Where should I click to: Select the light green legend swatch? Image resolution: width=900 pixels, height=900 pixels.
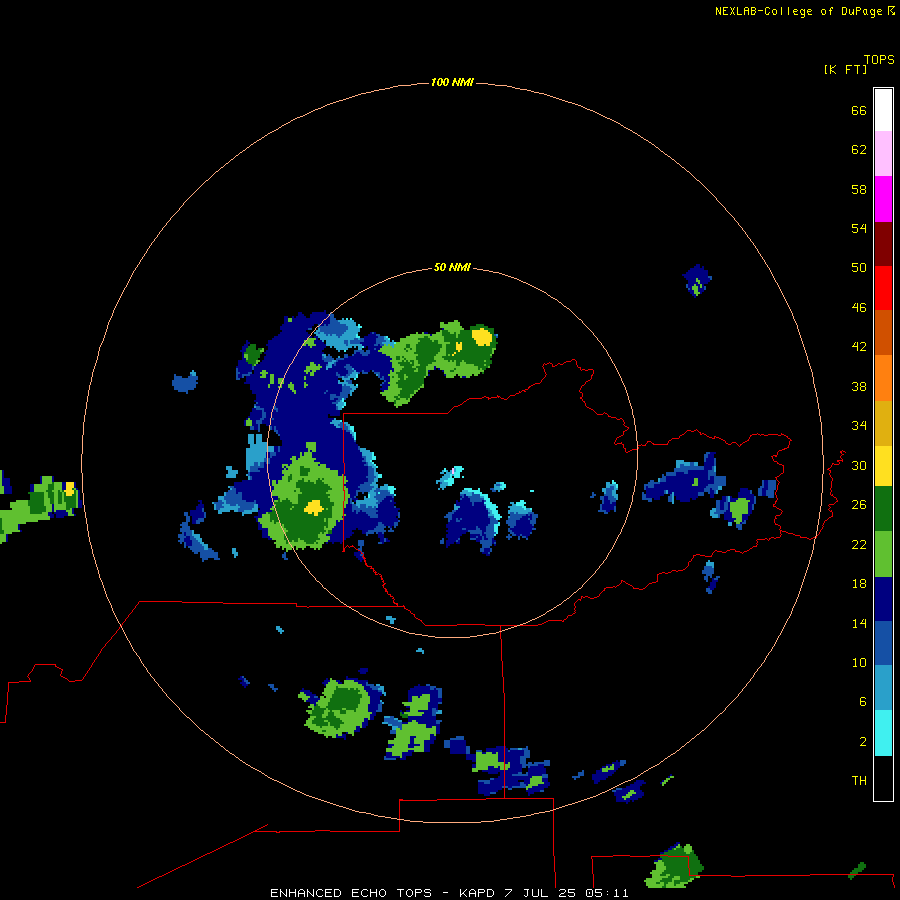tap(883, 553)
